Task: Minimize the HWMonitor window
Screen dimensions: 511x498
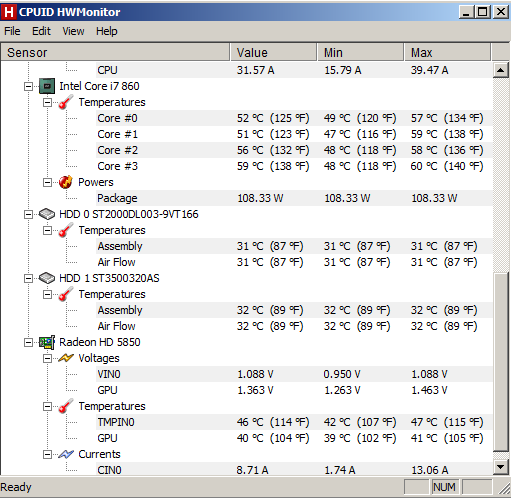Action: (x=467, y=12)
